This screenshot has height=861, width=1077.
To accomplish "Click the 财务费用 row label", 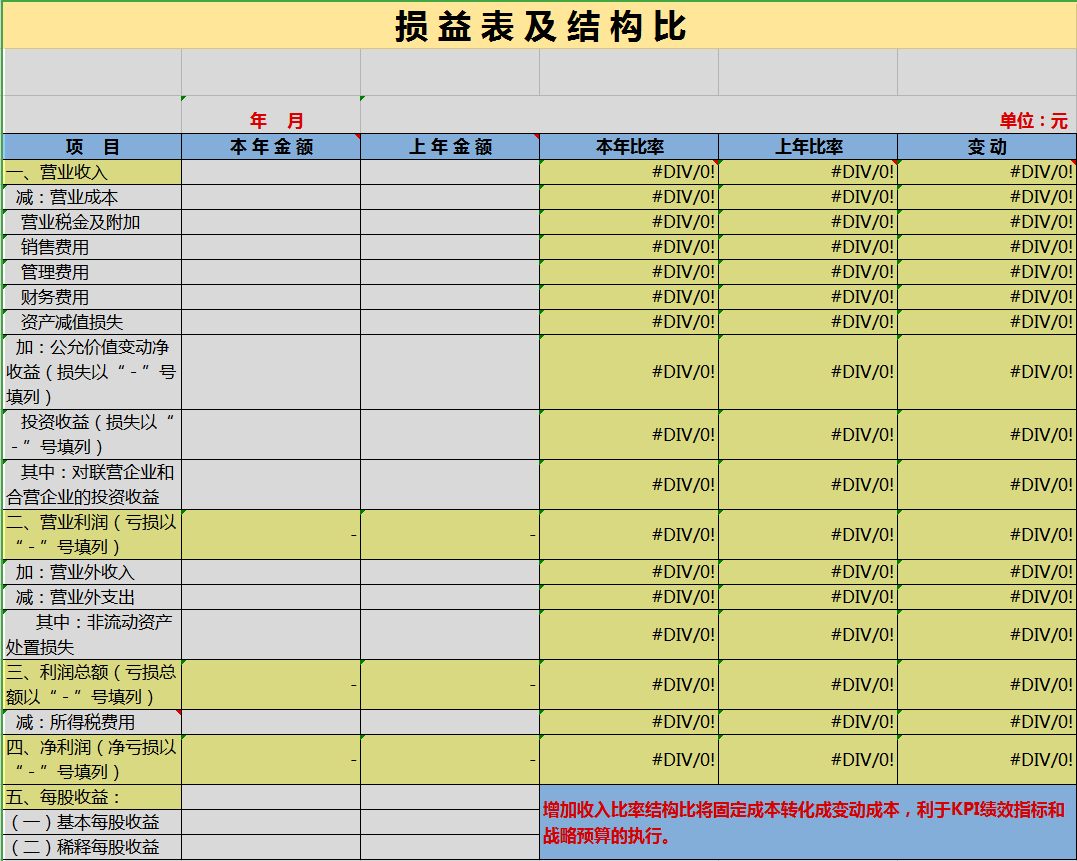I will coord(92,297).
